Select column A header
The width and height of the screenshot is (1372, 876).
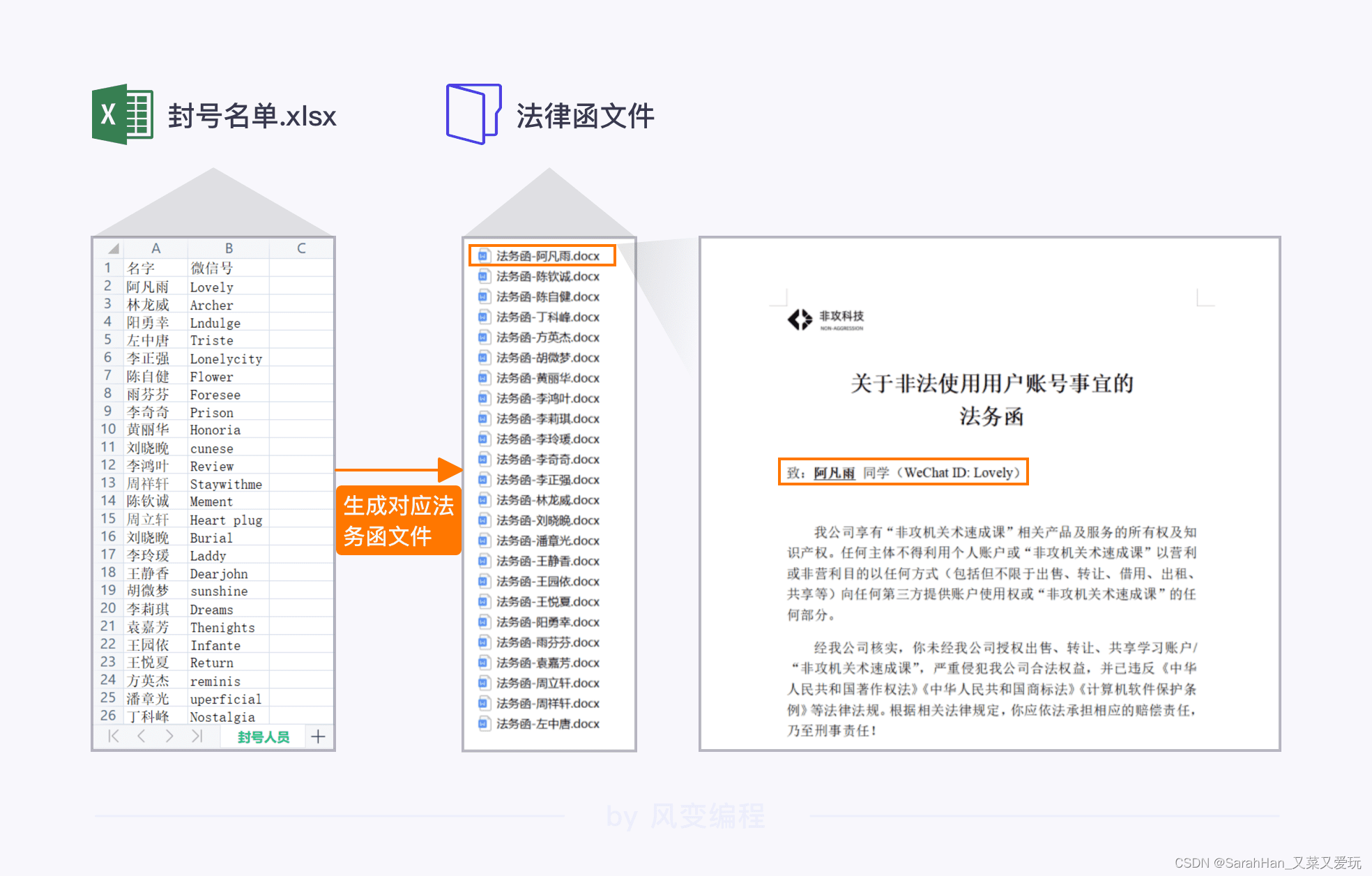[156, 248]
